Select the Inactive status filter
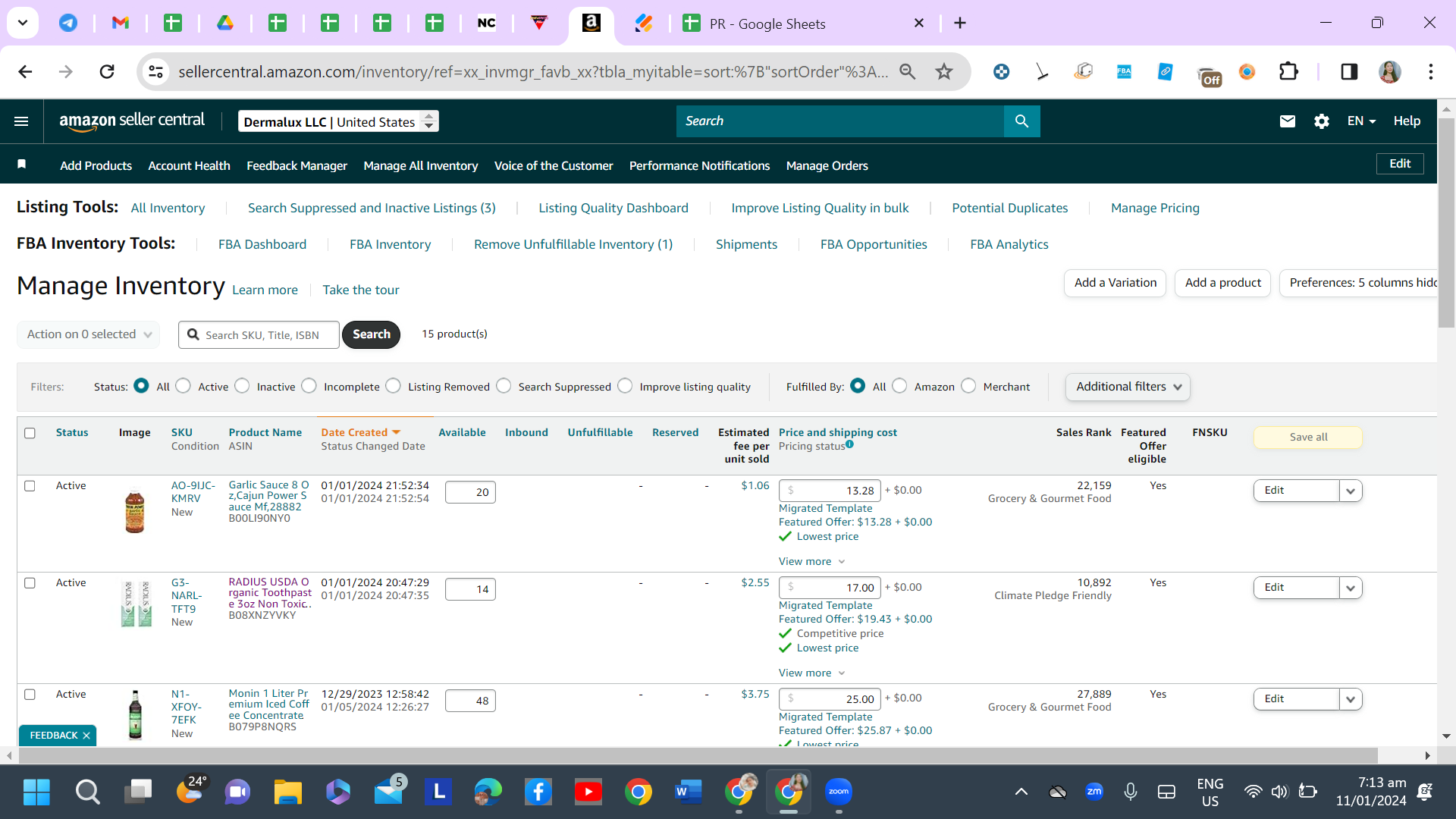This screenshot has height=819, width=1456. 242,386
